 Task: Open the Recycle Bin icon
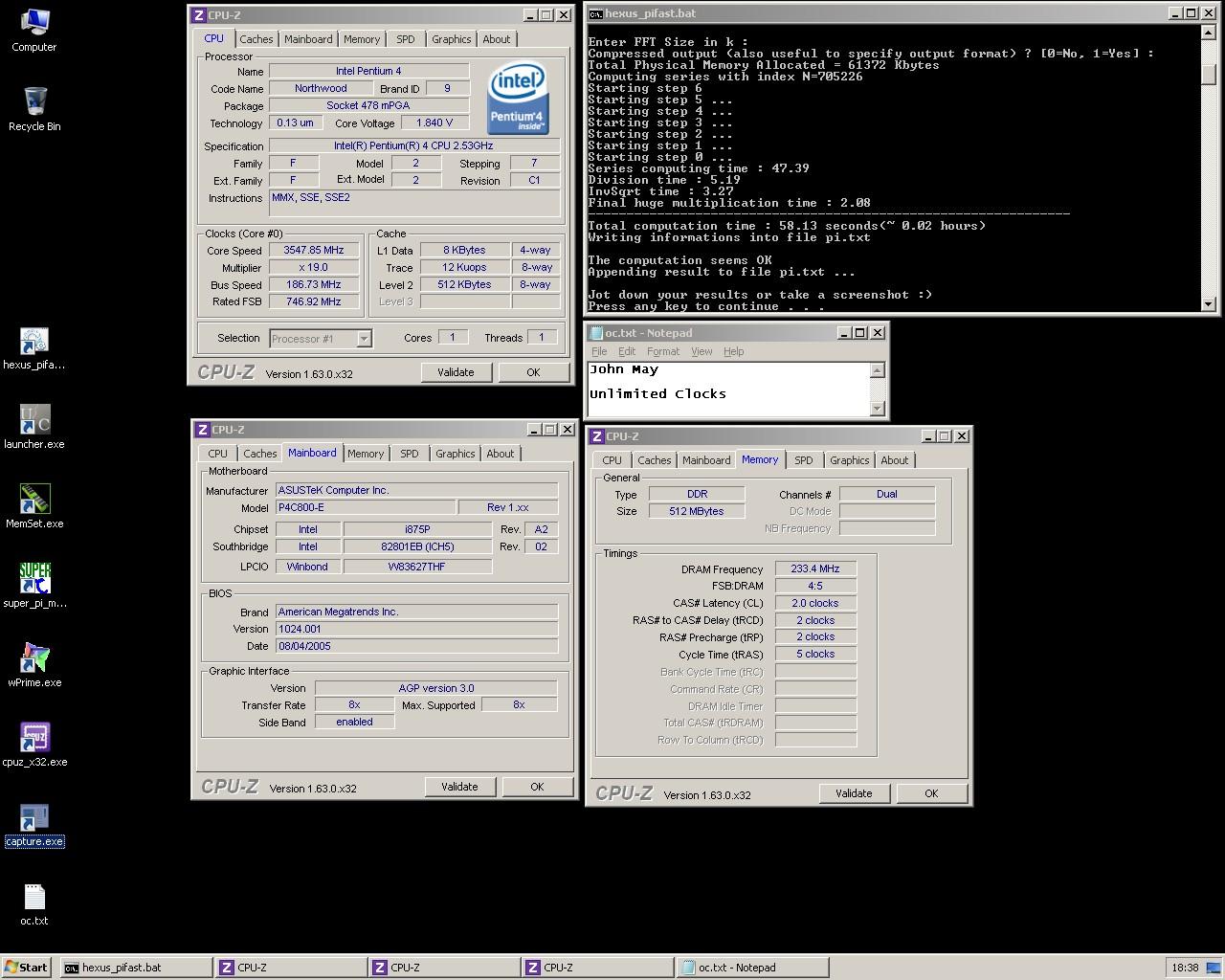coord(34,109)
